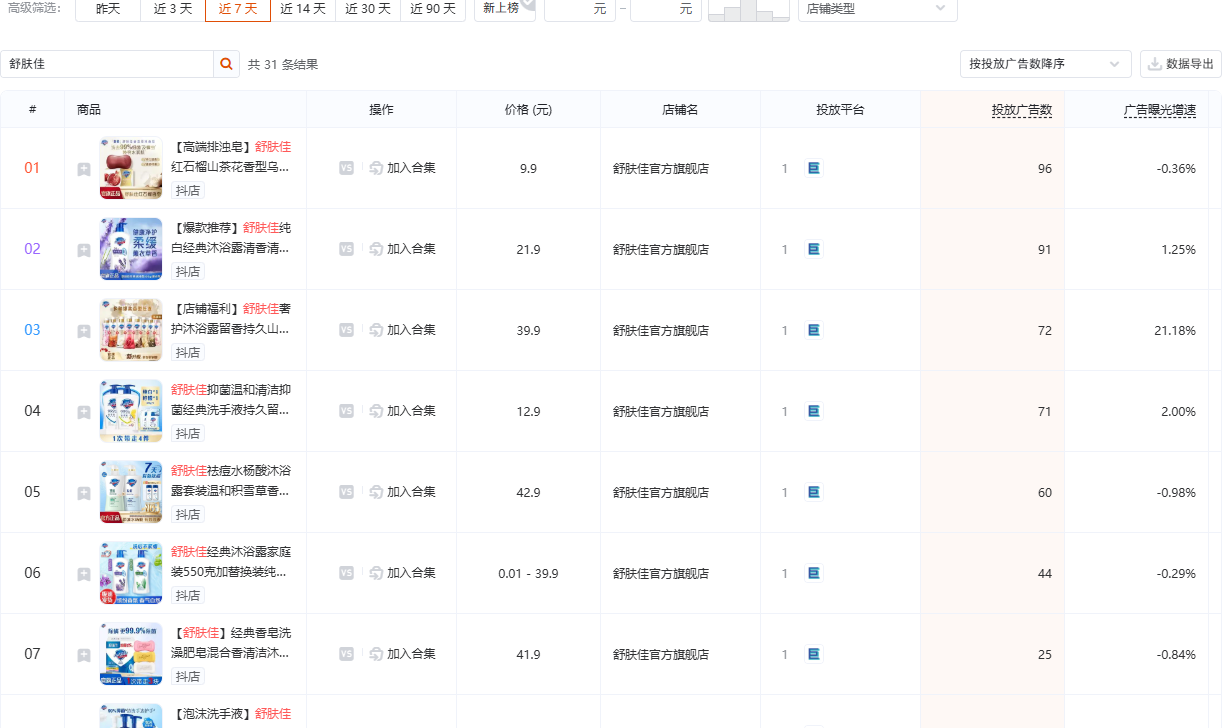Focus the 舒肤佳 search input field
The height and width of the screenshot is (728, 1222).
[x=107, y=64]
